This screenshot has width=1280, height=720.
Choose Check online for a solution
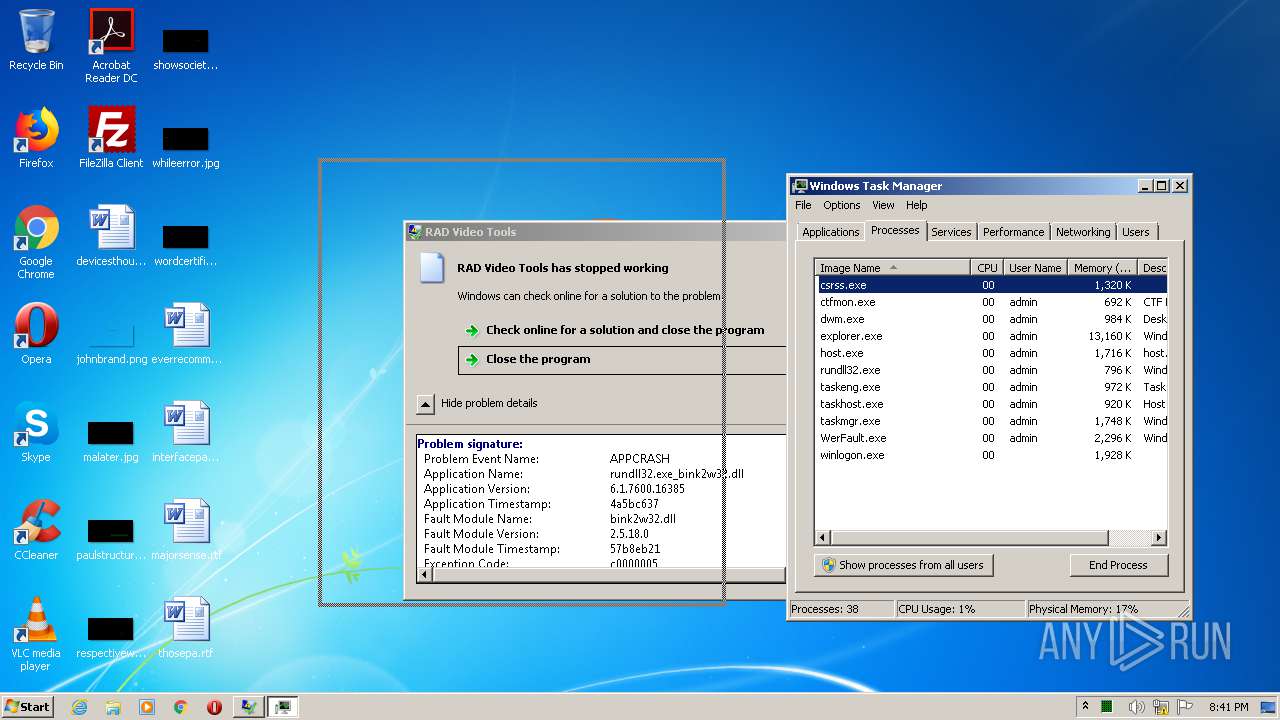625,330
